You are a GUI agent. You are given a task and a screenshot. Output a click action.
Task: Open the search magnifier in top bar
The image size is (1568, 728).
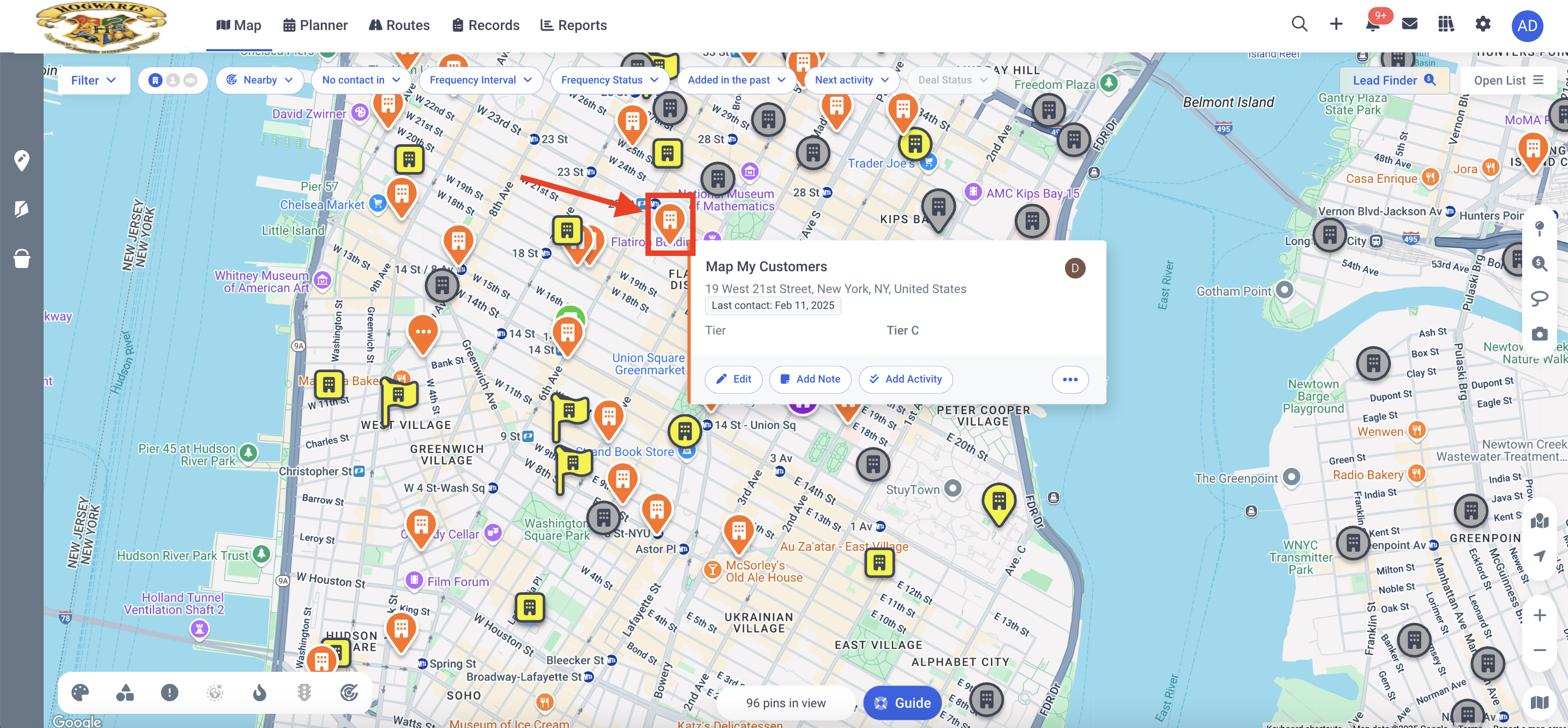1299,25
